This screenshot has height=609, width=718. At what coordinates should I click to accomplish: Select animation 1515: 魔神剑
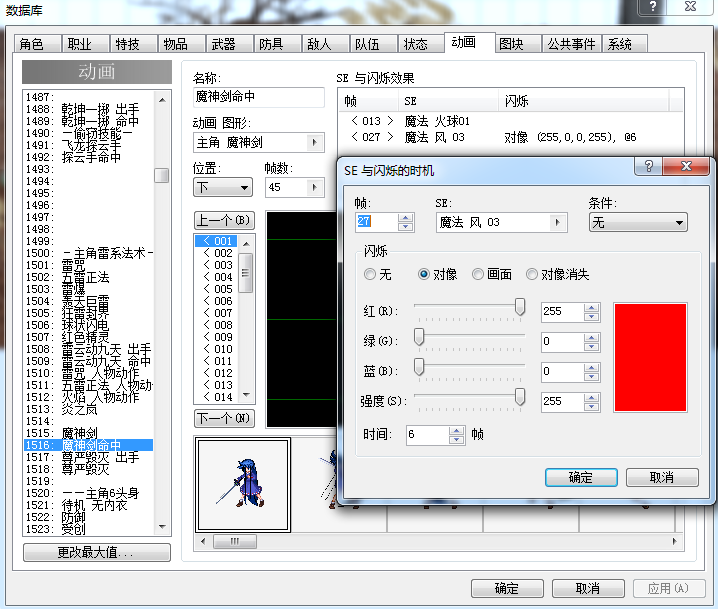[x=88, y=433]
